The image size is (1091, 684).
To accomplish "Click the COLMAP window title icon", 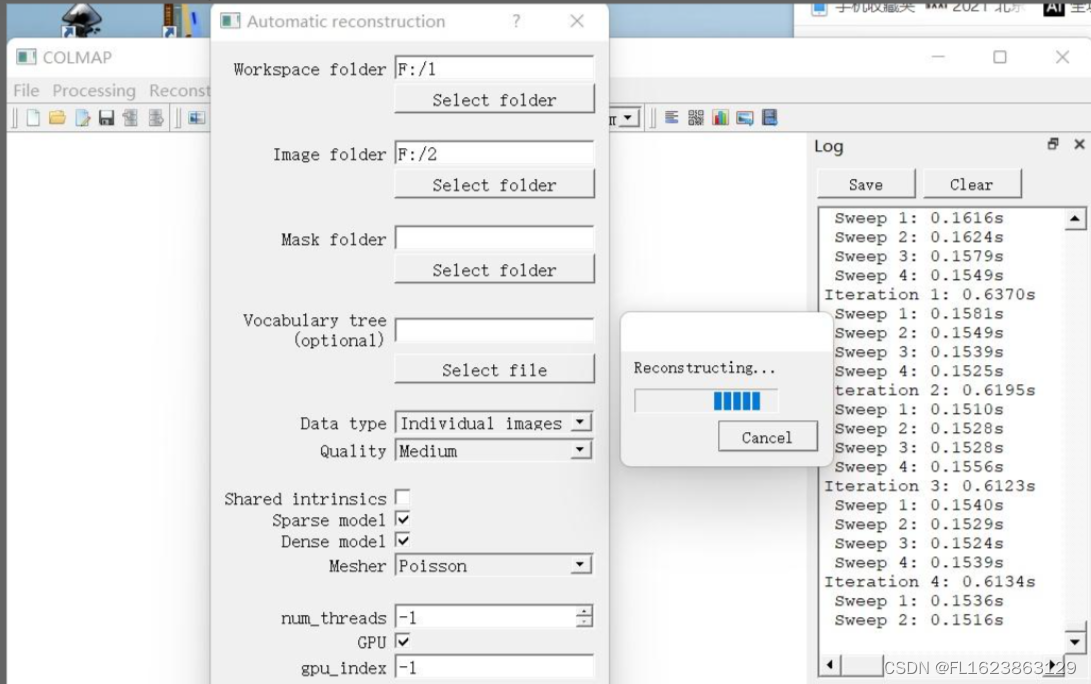I will 26,57.
